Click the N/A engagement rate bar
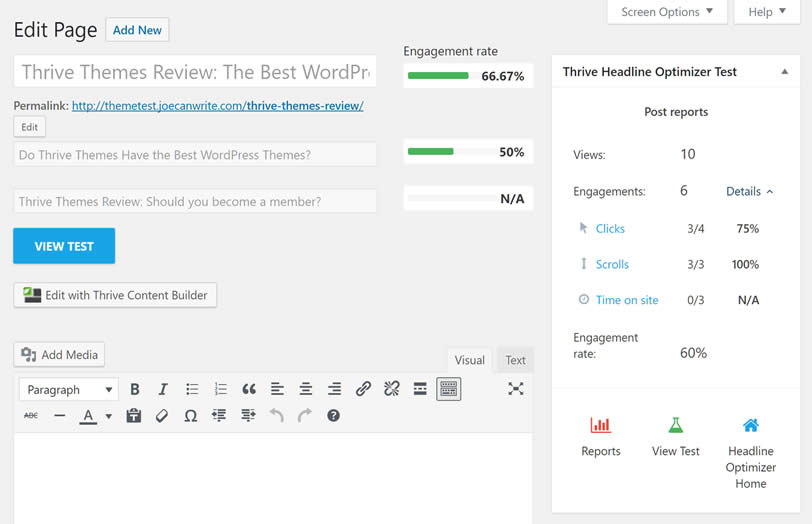 (468, 198)
